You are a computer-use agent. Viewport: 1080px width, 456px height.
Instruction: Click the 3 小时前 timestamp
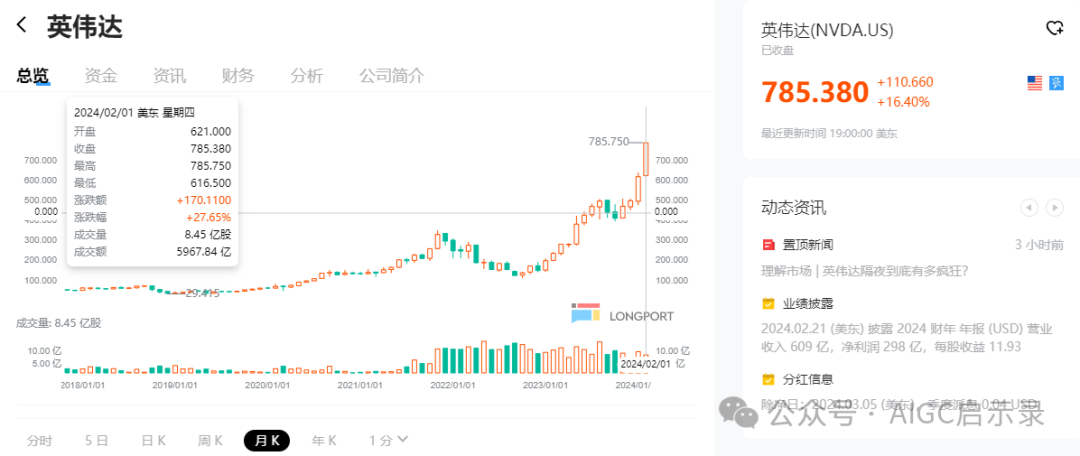pos(1039,245)
